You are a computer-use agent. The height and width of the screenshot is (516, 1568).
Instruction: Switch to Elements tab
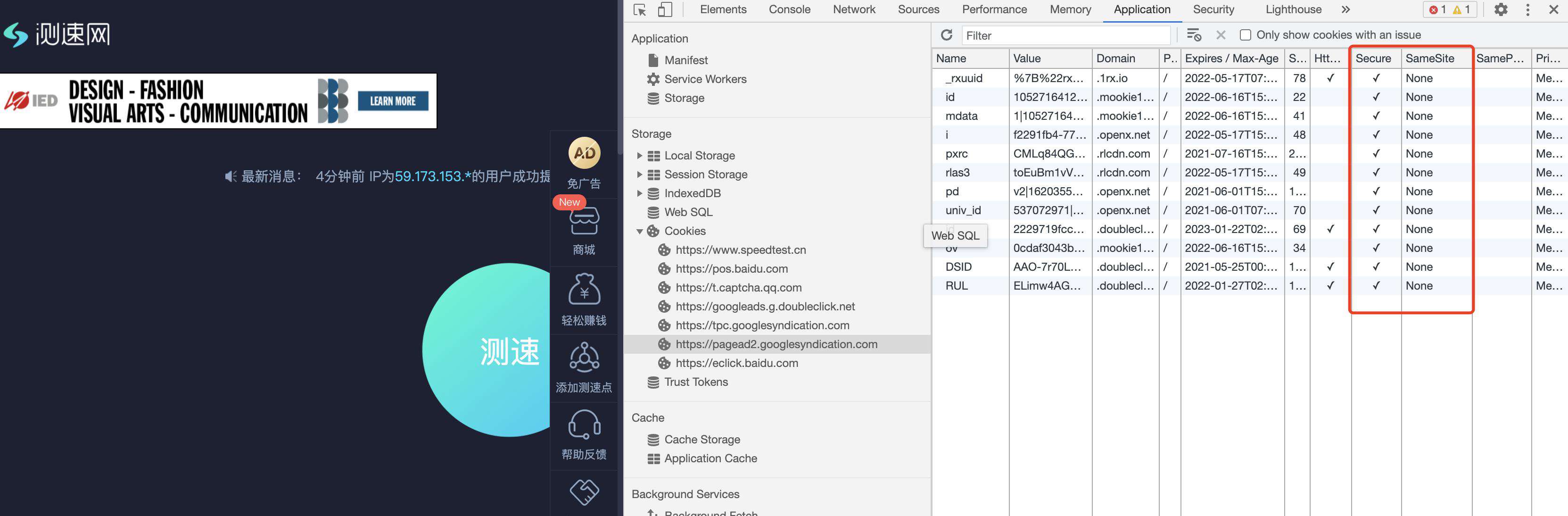point(723,10)
